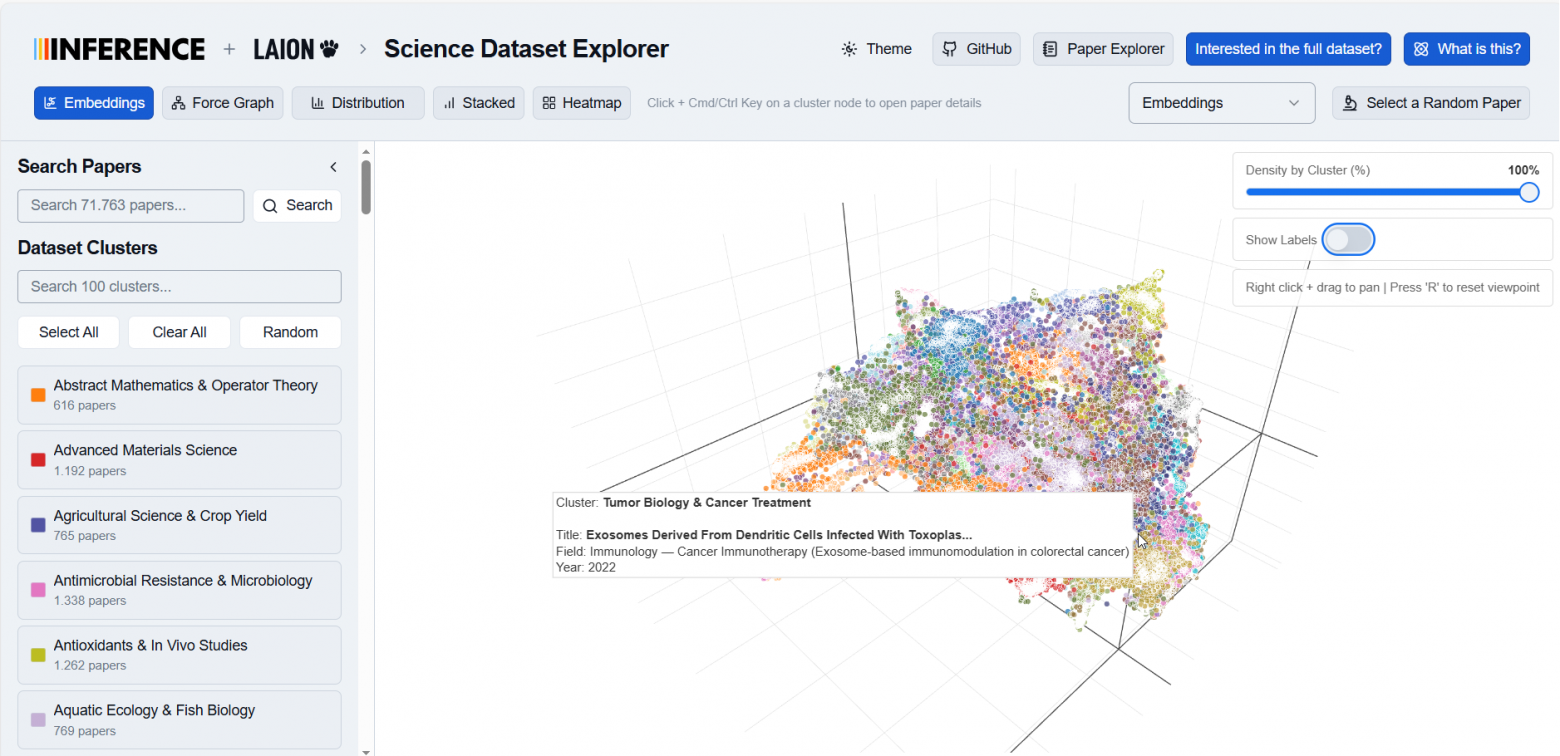This screenshot has height=756, width=1560.
Task: Toggle the Show Labels switch
Action: tap(1347, 240)
